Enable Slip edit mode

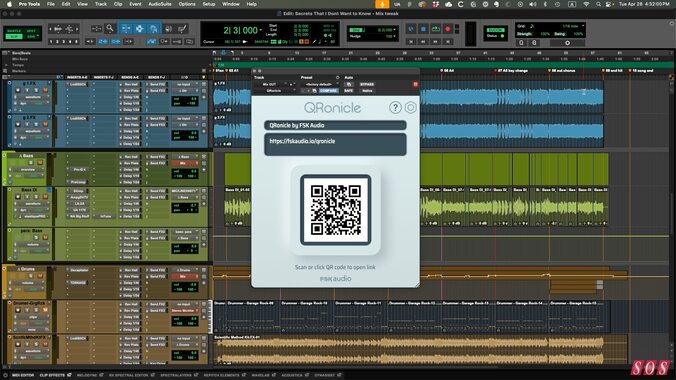click(14, 36)
